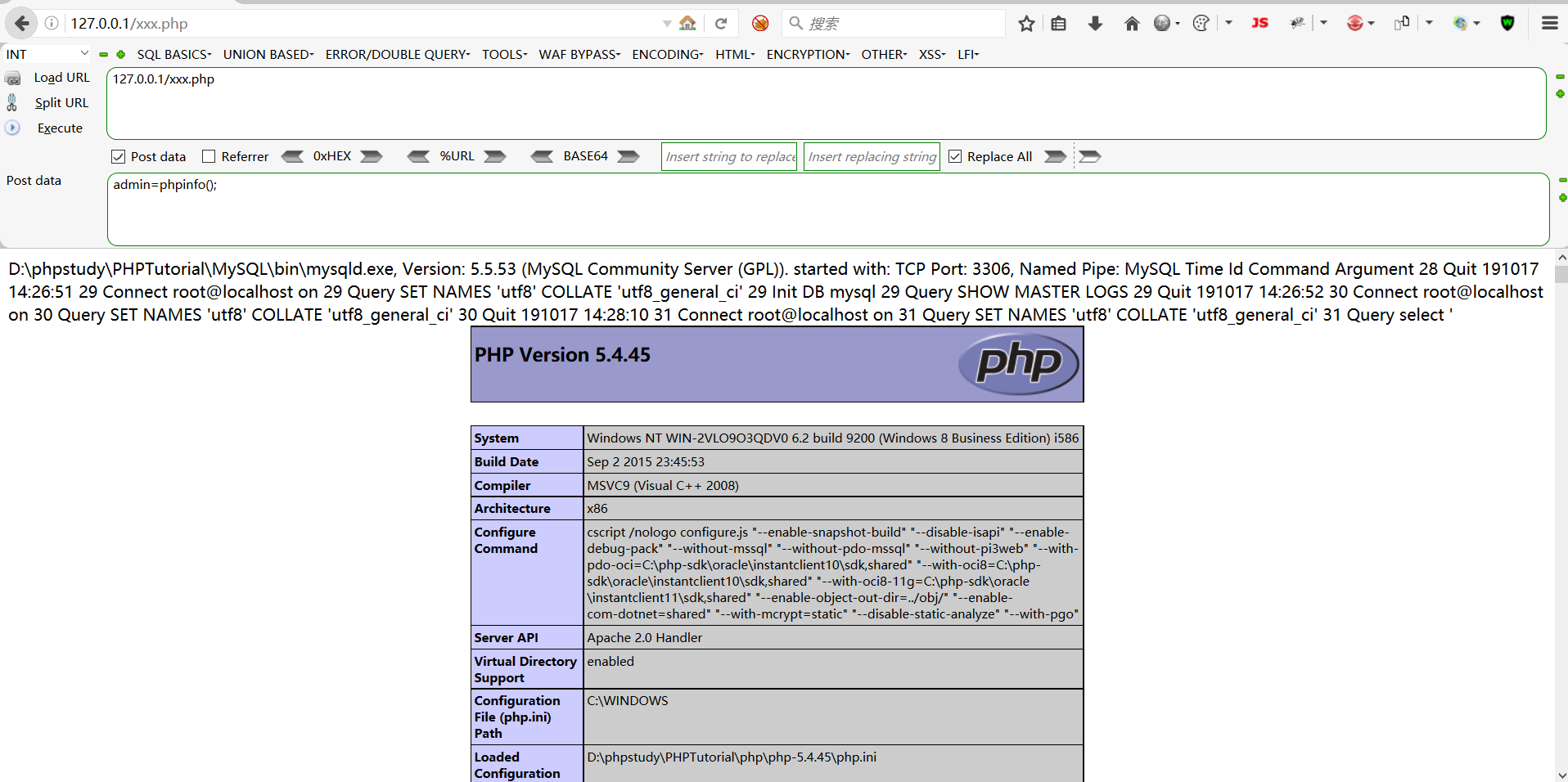Click the green W shield extension icon

coord(1508,22)
